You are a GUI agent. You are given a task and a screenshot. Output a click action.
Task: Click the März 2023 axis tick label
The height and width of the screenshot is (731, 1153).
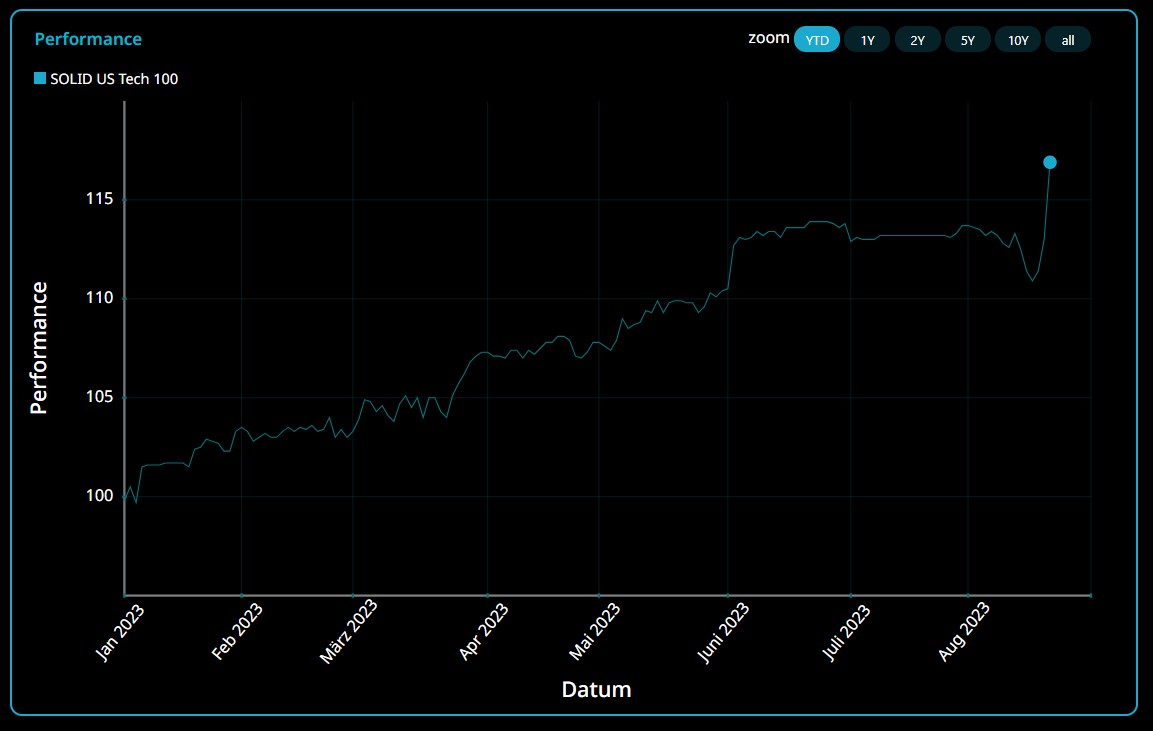(x=349, y=632)
